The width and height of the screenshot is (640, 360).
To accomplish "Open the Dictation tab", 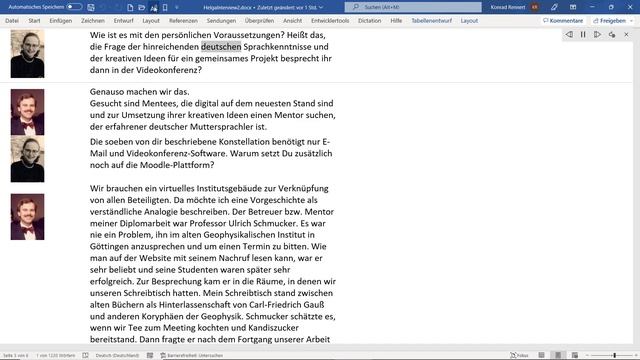I will pyautogui.click(x=369, y=20).
